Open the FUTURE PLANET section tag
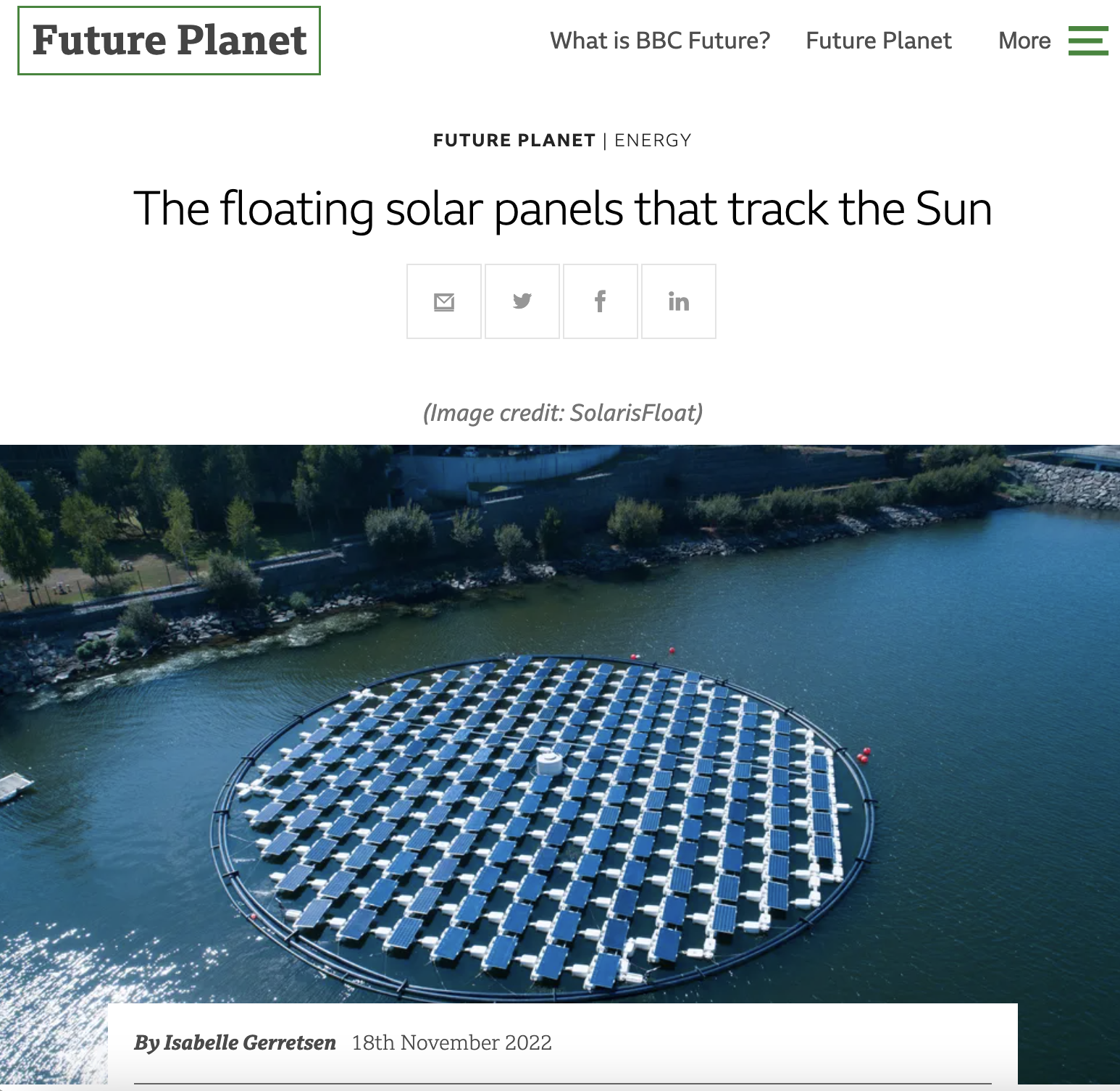1120x1091 pixels. point(514,141)
